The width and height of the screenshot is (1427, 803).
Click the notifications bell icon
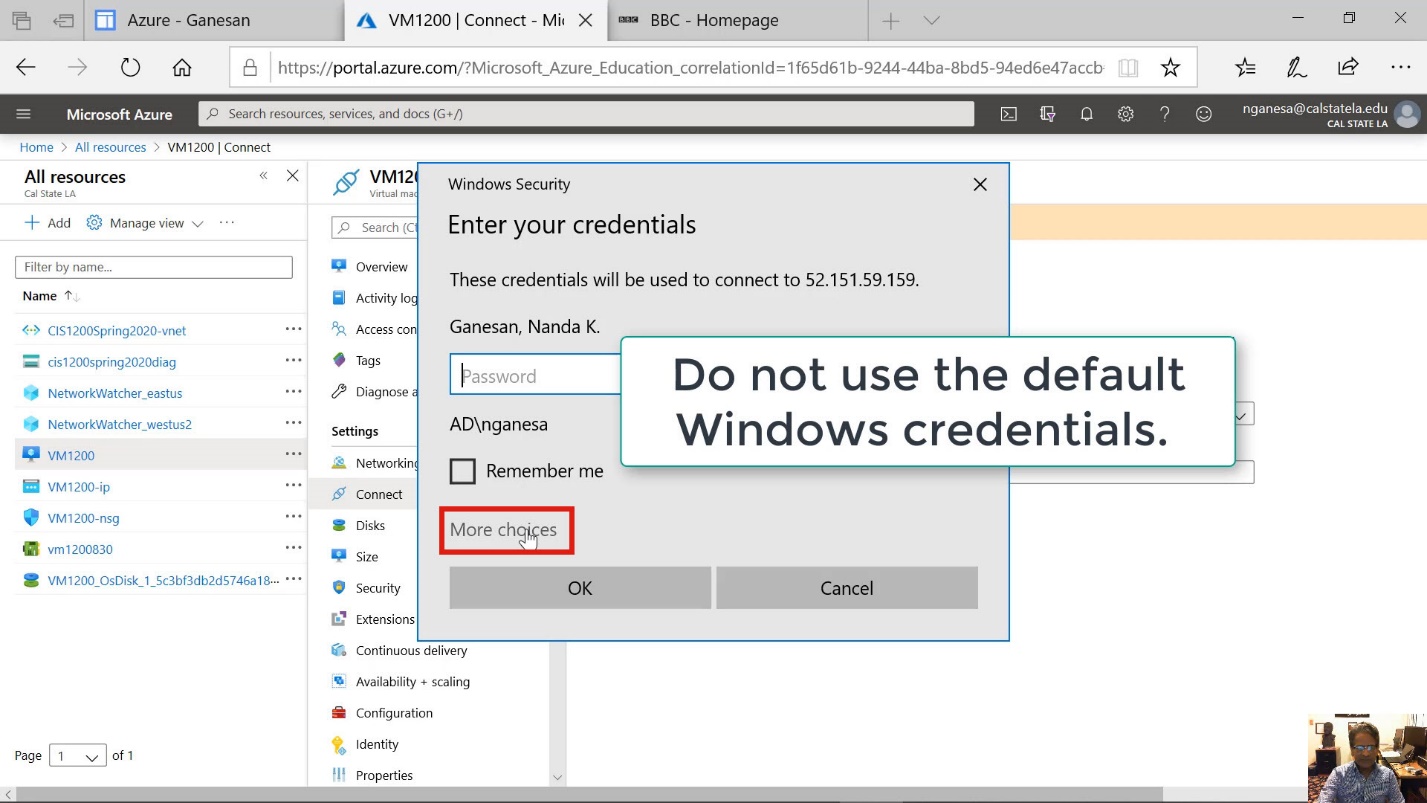(1086, 114)
